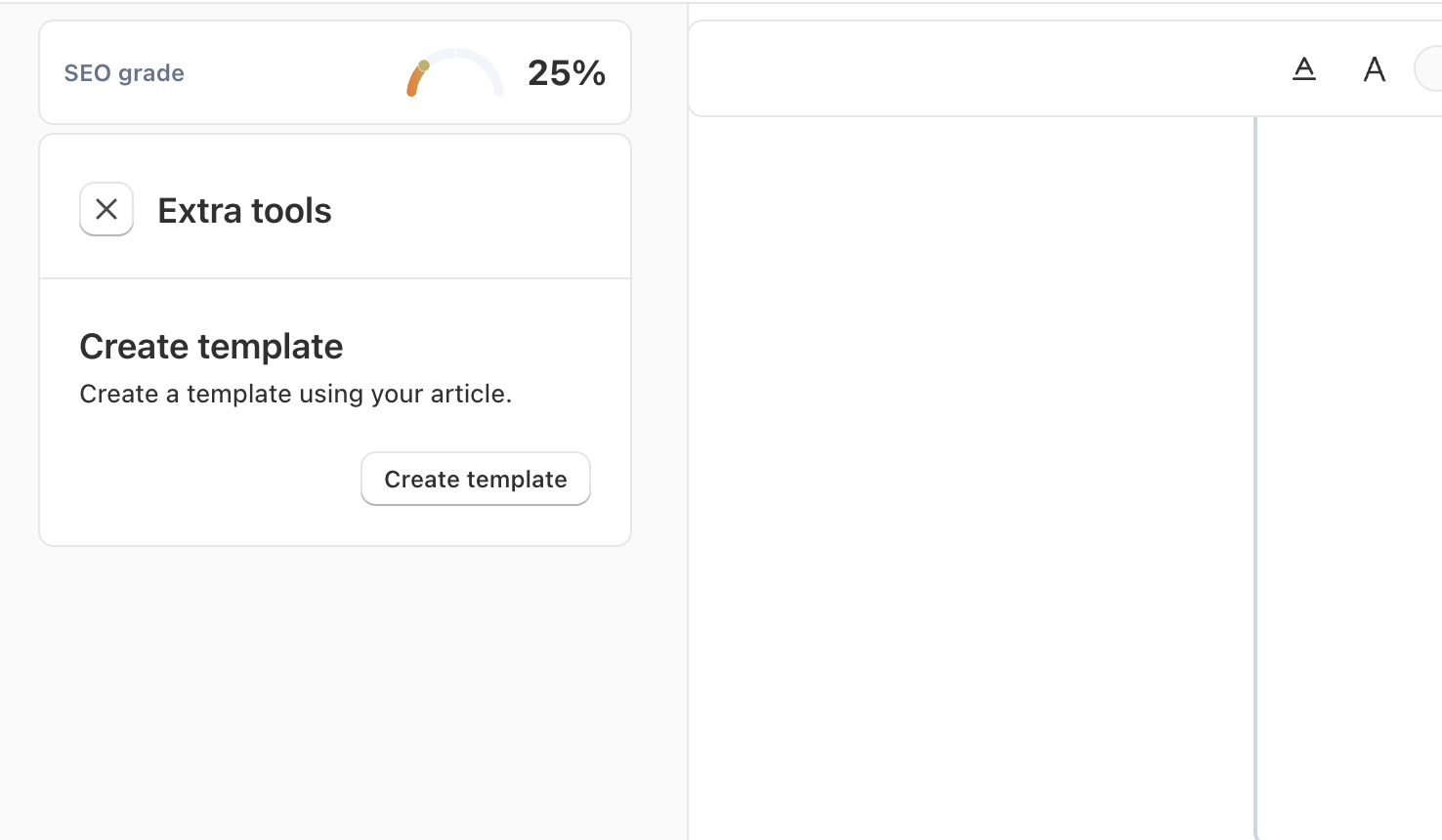Open the underlined A text color tool
The width and height of the screenshot is (1442, 840).
[1304, 69]
